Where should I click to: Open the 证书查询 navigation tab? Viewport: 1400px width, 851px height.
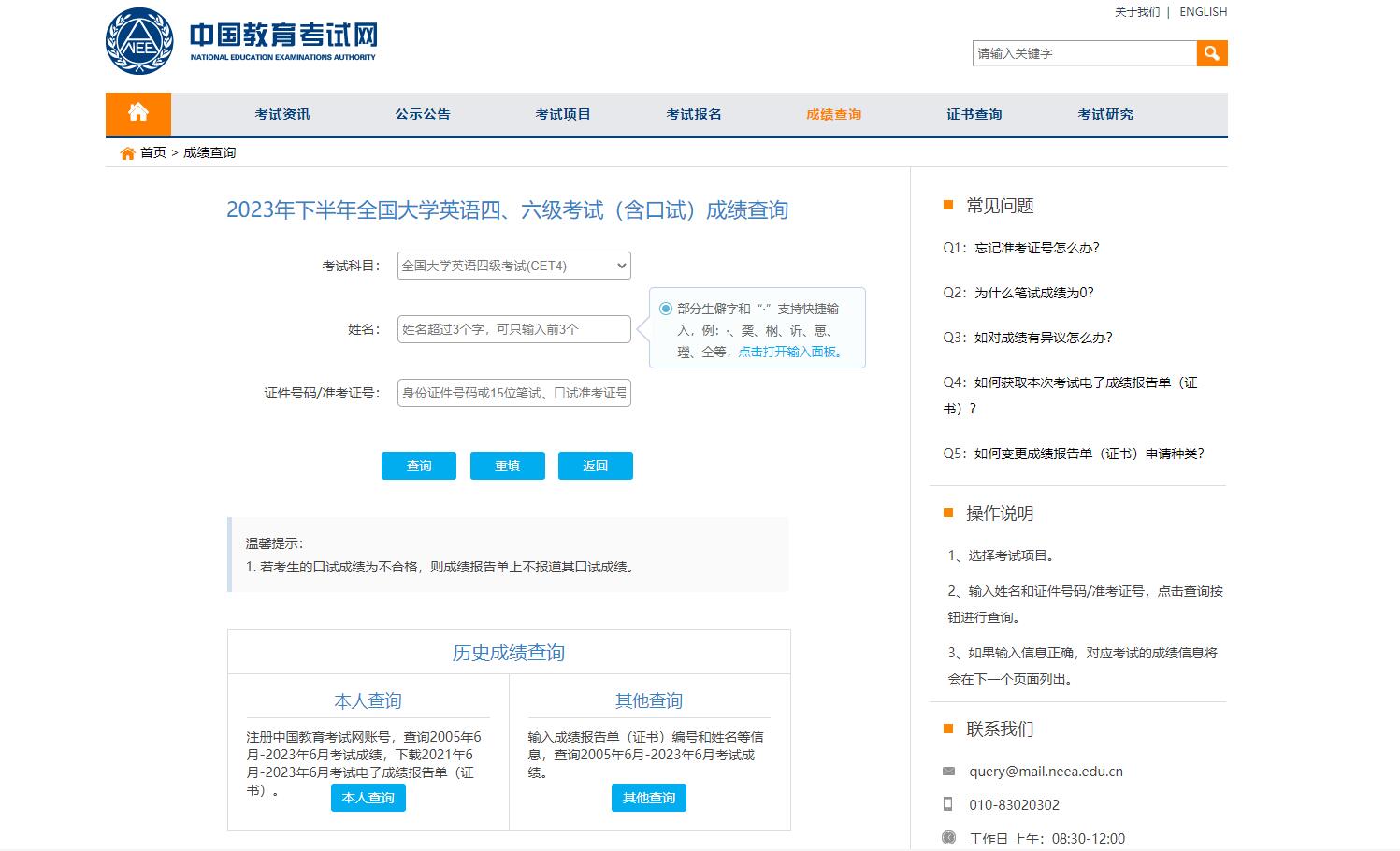(973, 113)
